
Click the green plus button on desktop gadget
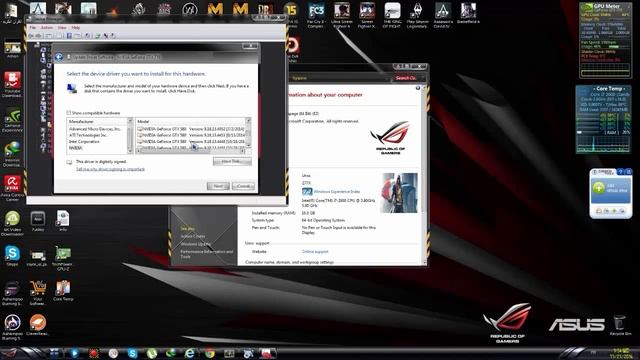click(x=599, y=188)
